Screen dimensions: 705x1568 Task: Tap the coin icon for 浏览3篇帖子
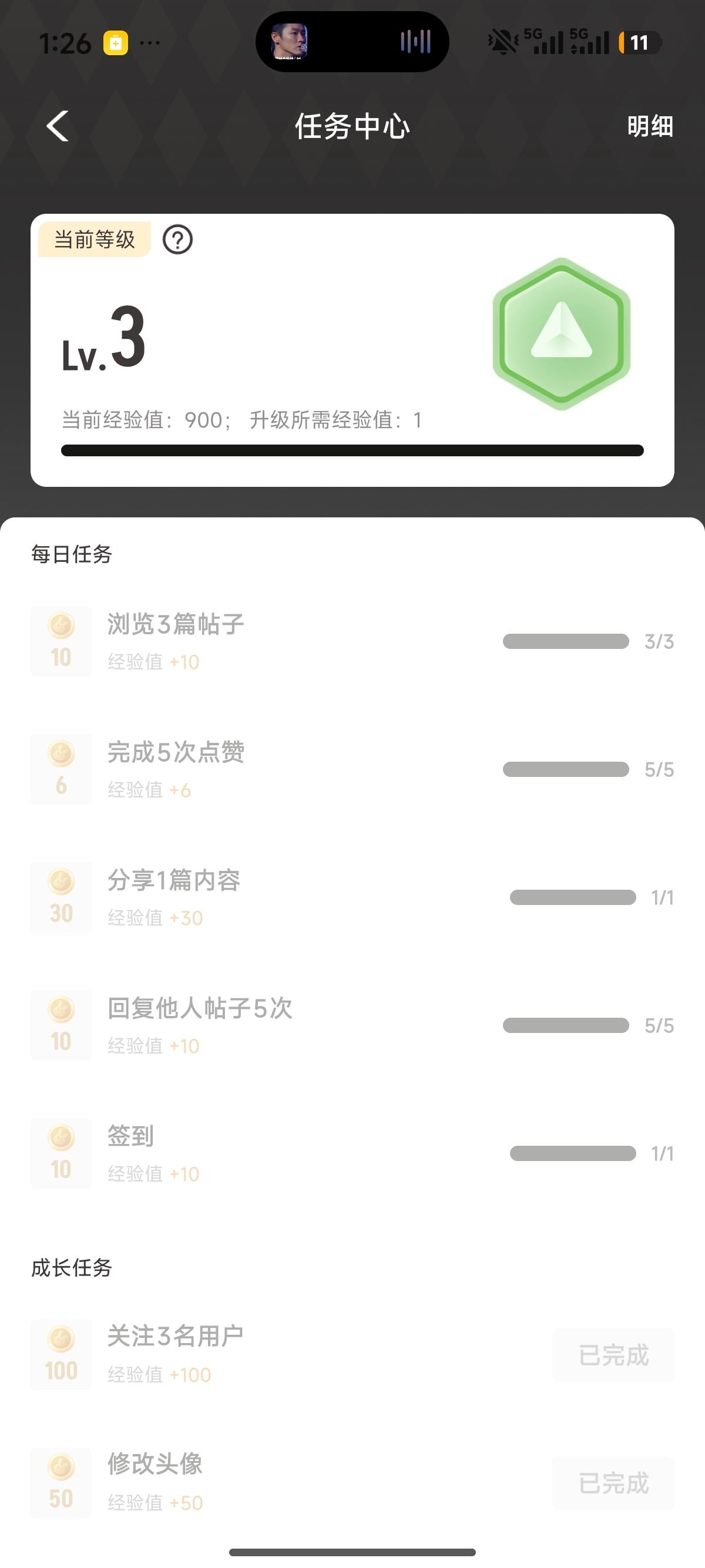(61, 641)
